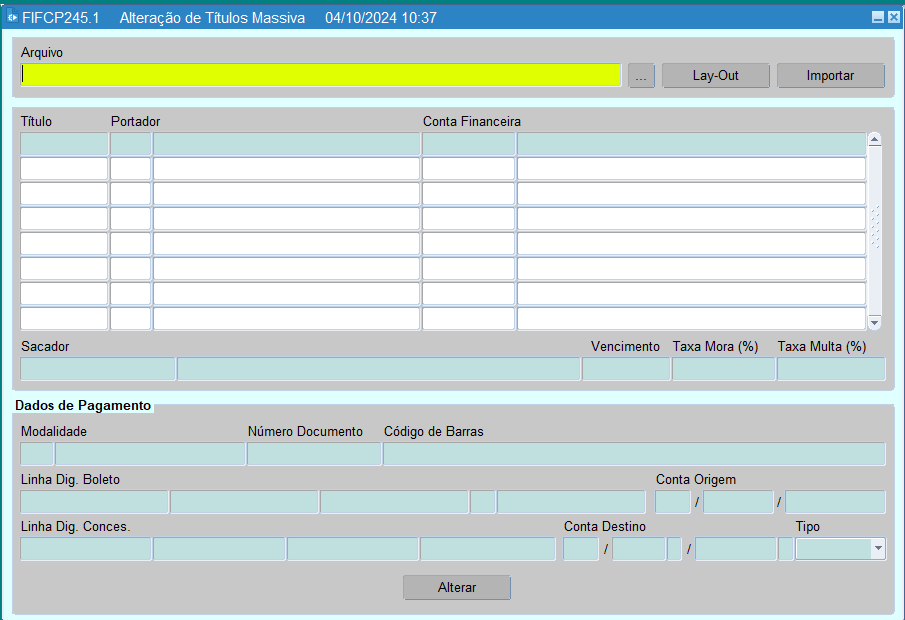Image resolution: width=905 pixels, height=620 pixels.
Task: Select the first row Título cell
Action: tap(64, 144)
